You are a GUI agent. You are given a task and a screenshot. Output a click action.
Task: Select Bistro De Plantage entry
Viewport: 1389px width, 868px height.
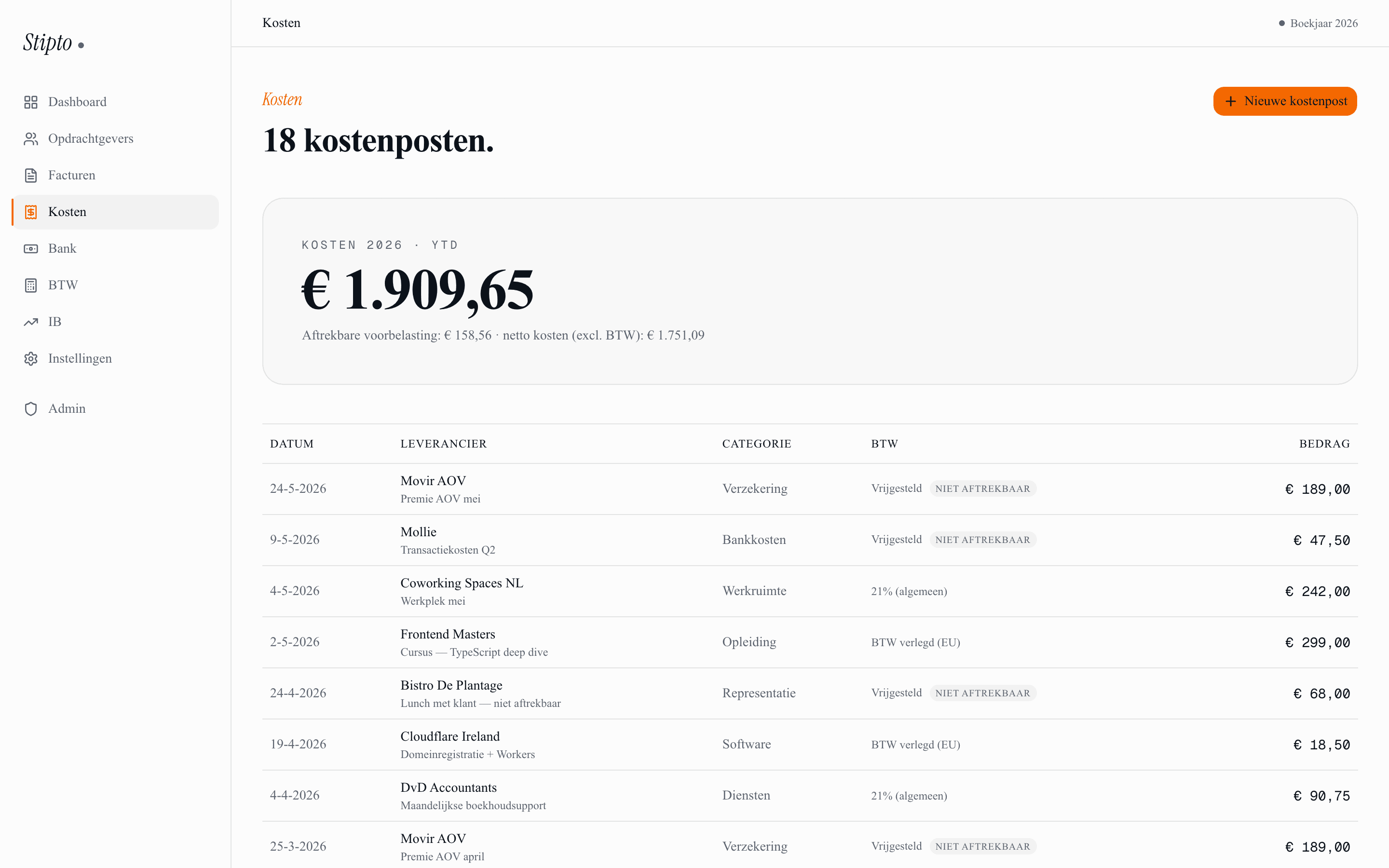[810, 693]
